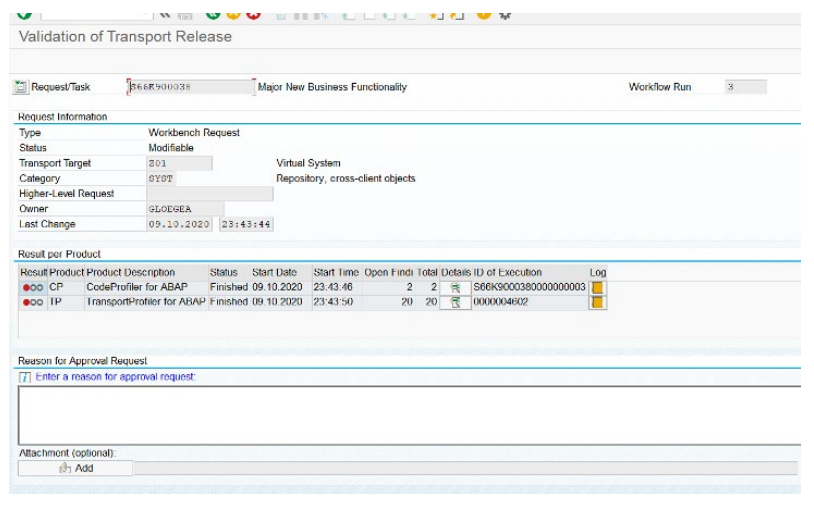Open the Log icon for TP row
This screenshot has width=814, height=511.
(x=598, y=303)
